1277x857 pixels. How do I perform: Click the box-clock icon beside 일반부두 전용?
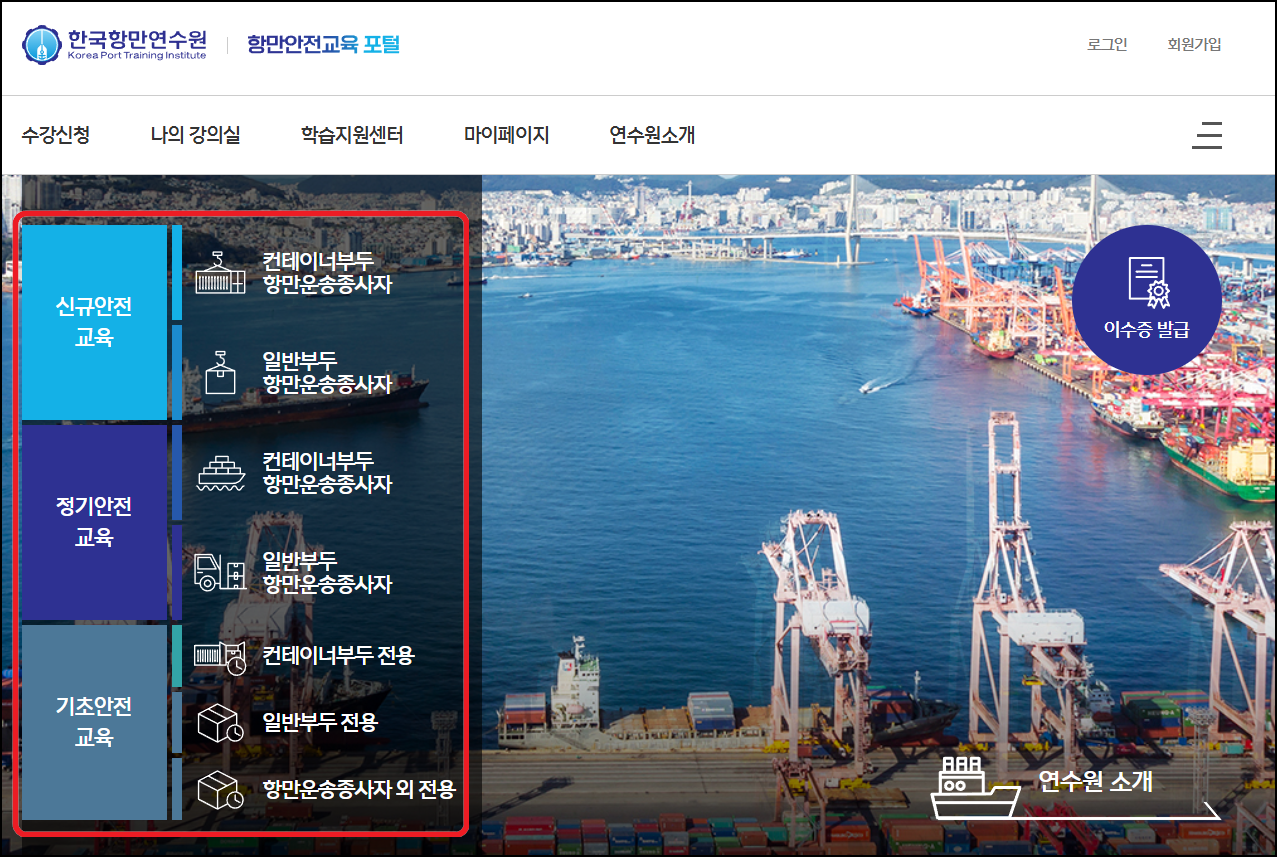coord(220,722)
